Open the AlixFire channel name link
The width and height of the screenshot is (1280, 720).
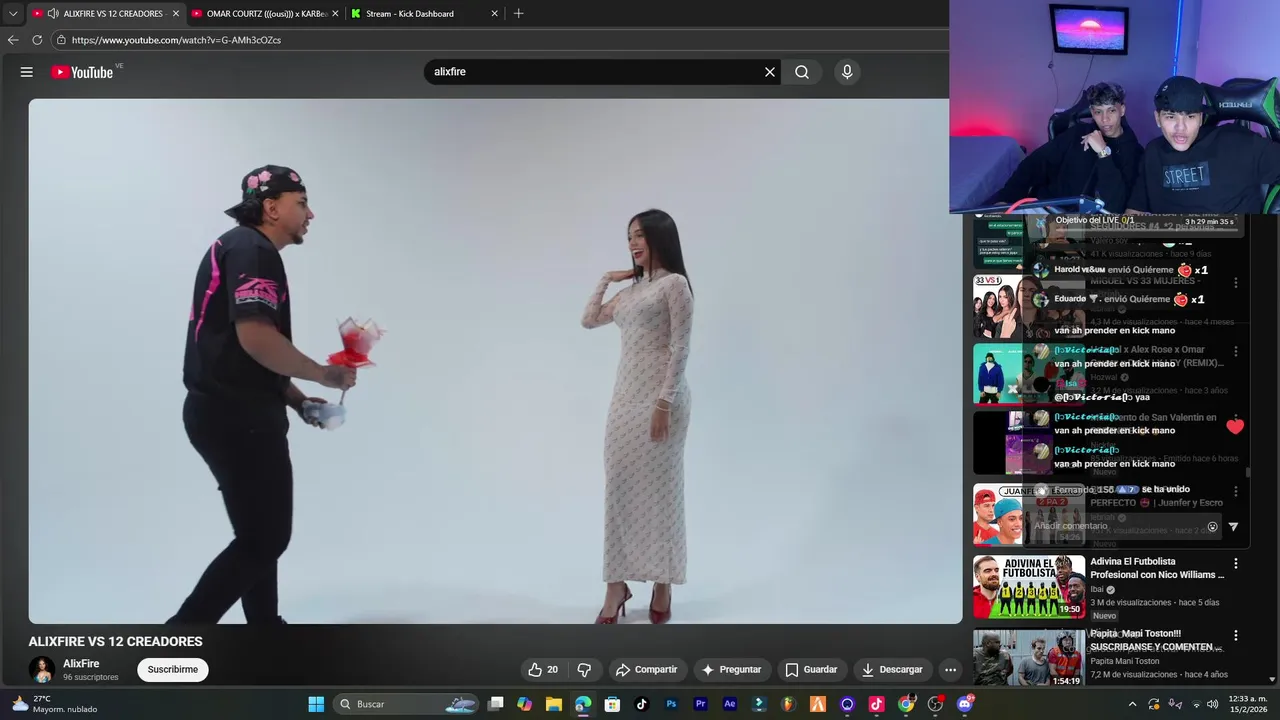(x=81, y=664)
